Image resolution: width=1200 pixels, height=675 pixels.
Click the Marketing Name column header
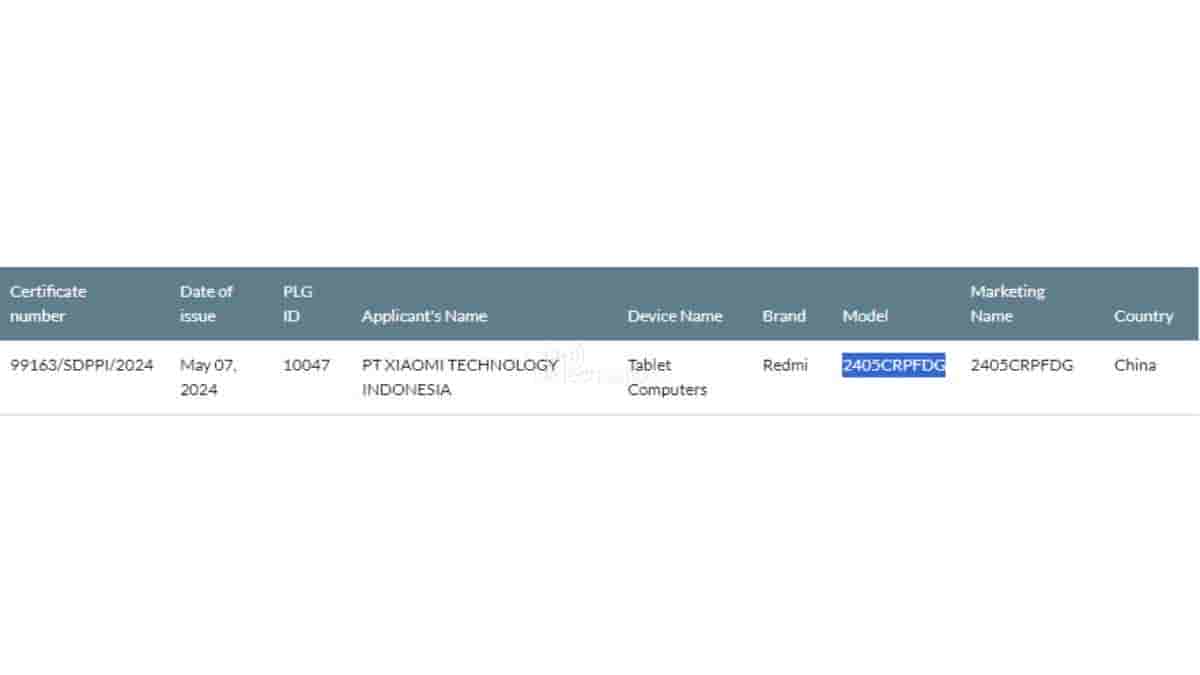[x=1007, y=303]
